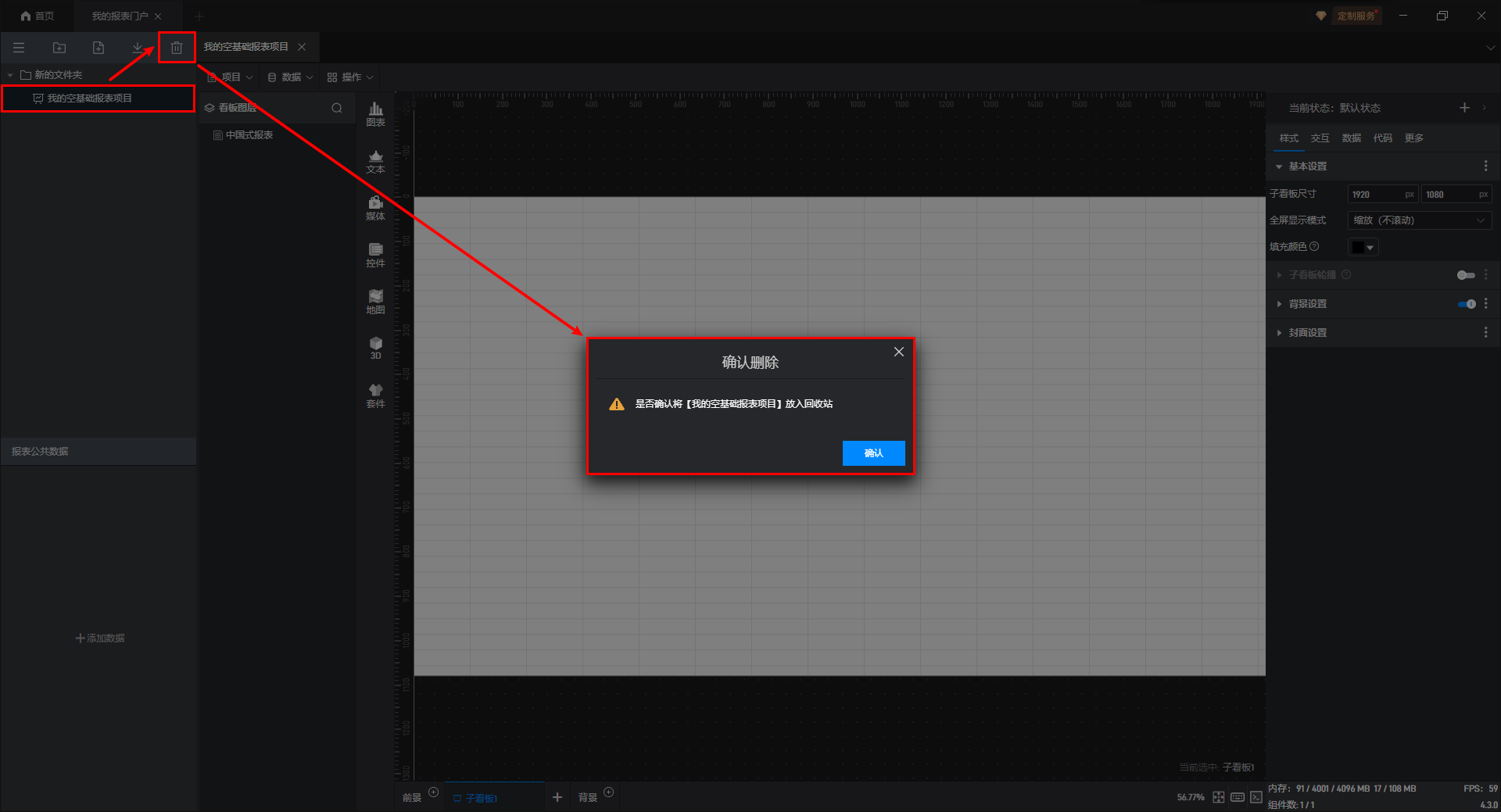Screen dimensions: 1501x812
Task: Open the 3D component panel
Action: pos(375,348)
